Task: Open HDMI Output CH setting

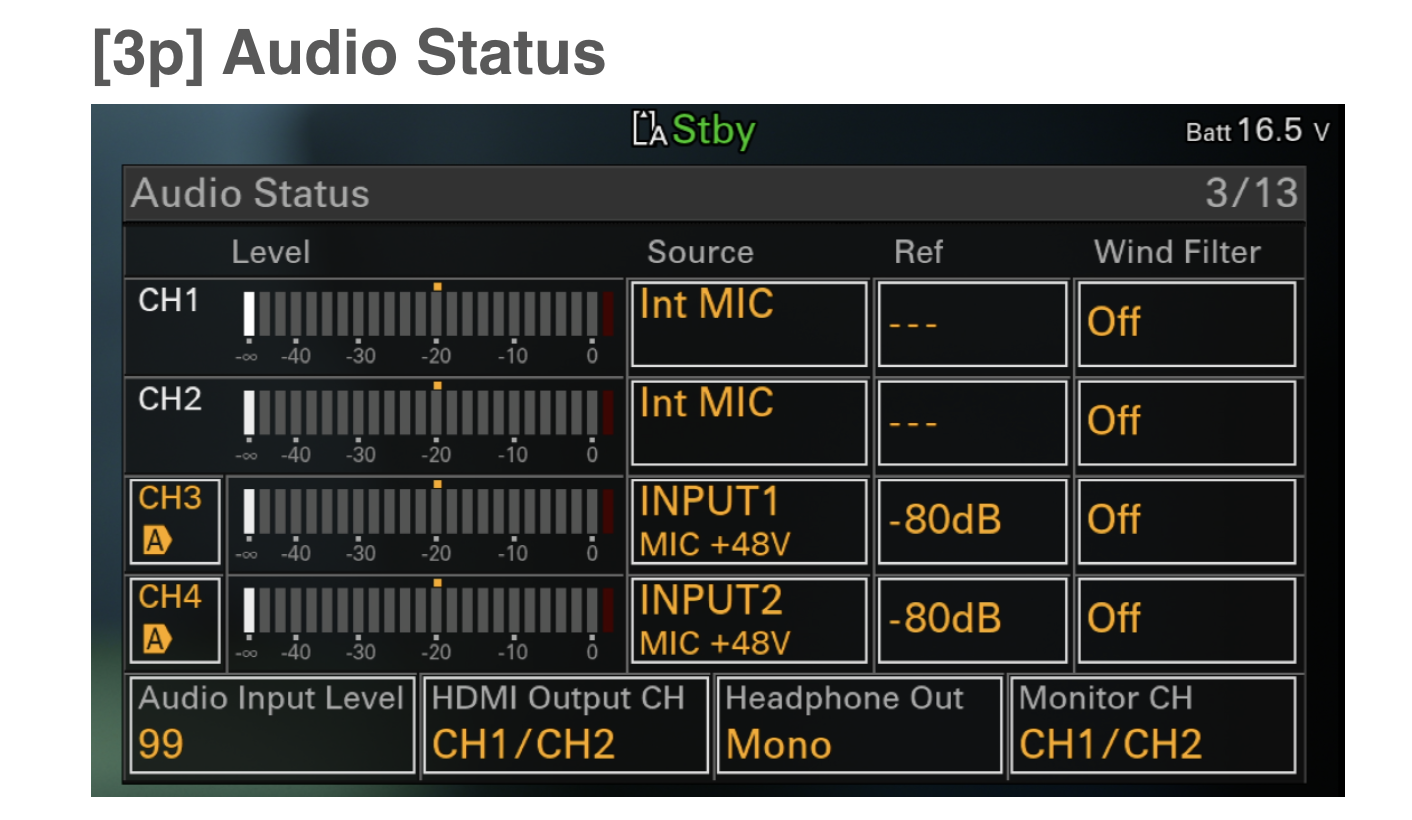Action: tap(566, 725)
